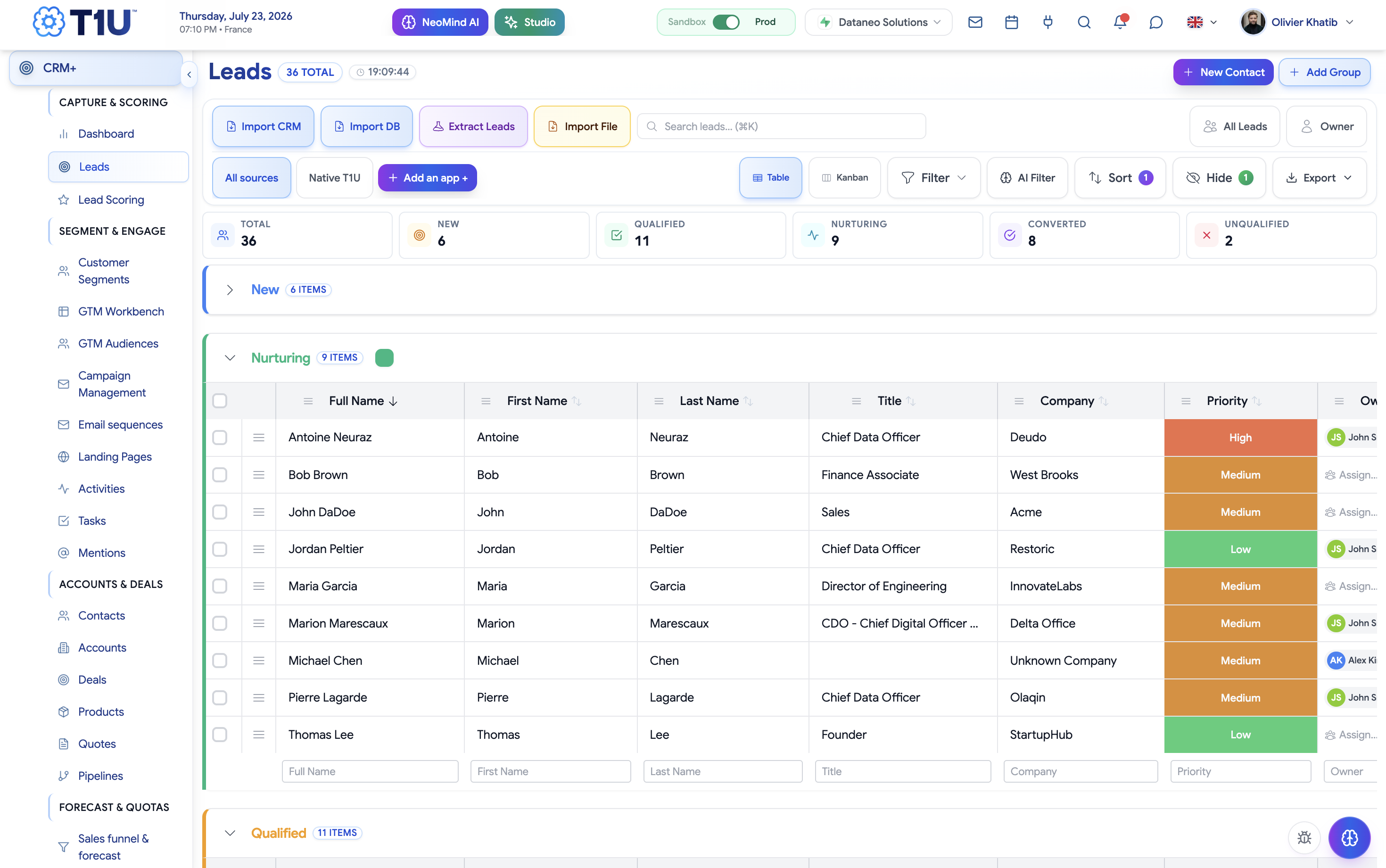Switch to Kanban view
This screenshot has width=1386, height=868.
click(844, 178)
